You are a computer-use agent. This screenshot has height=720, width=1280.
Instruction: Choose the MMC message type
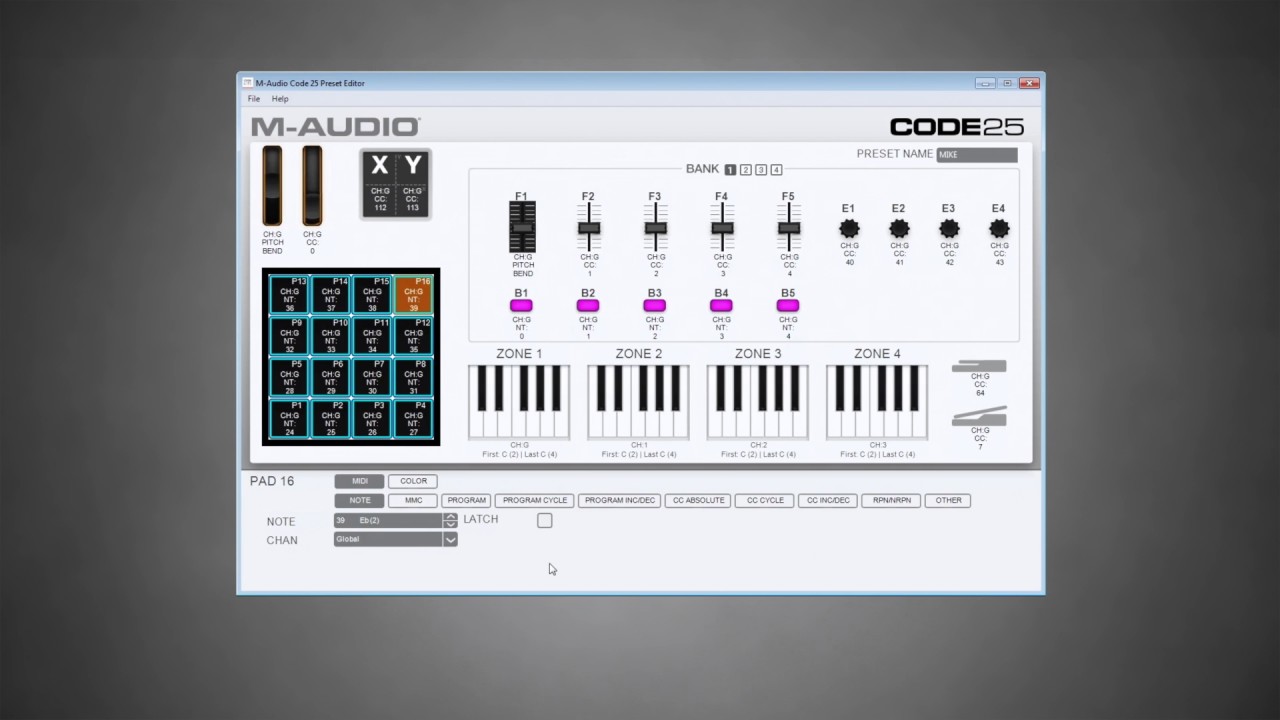click(413, 500)
